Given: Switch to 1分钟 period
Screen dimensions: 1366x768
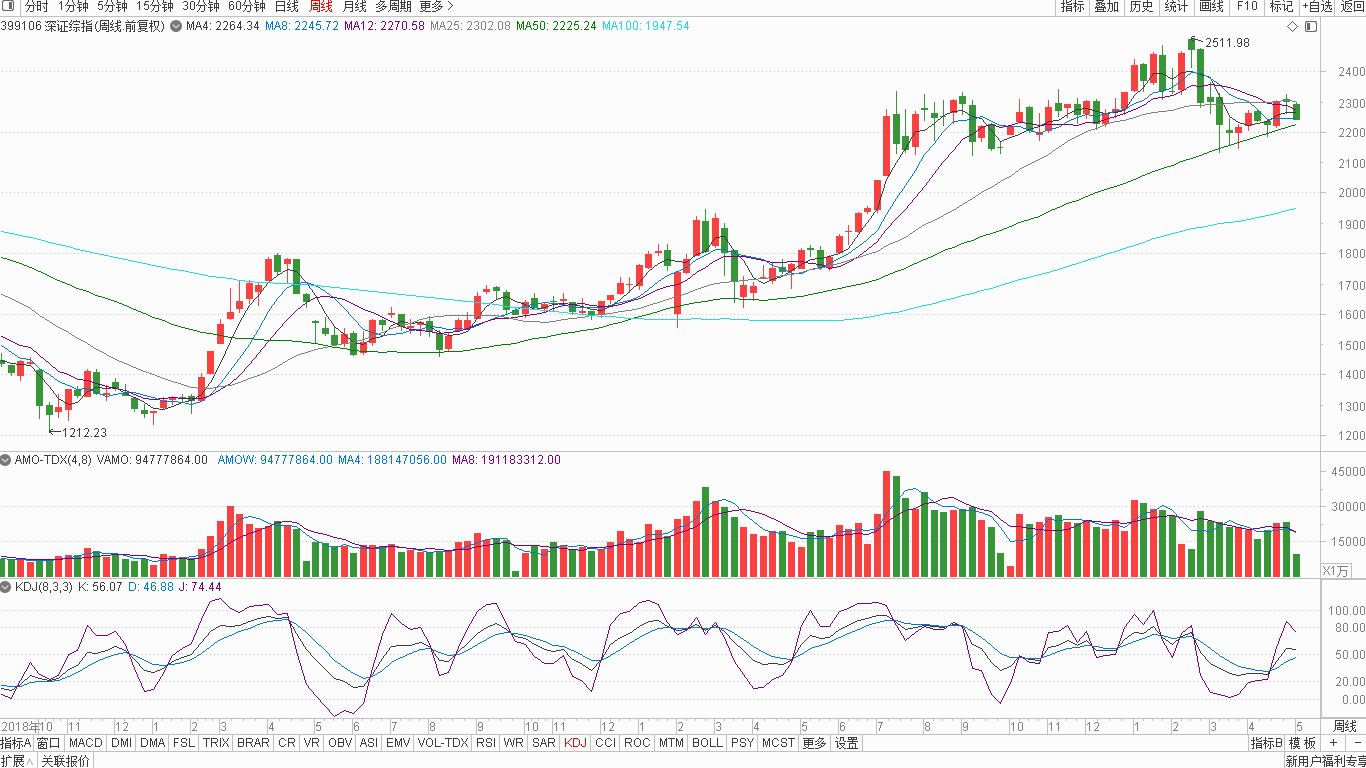Looking at the screenshot, I should click(x=73, y=6).
